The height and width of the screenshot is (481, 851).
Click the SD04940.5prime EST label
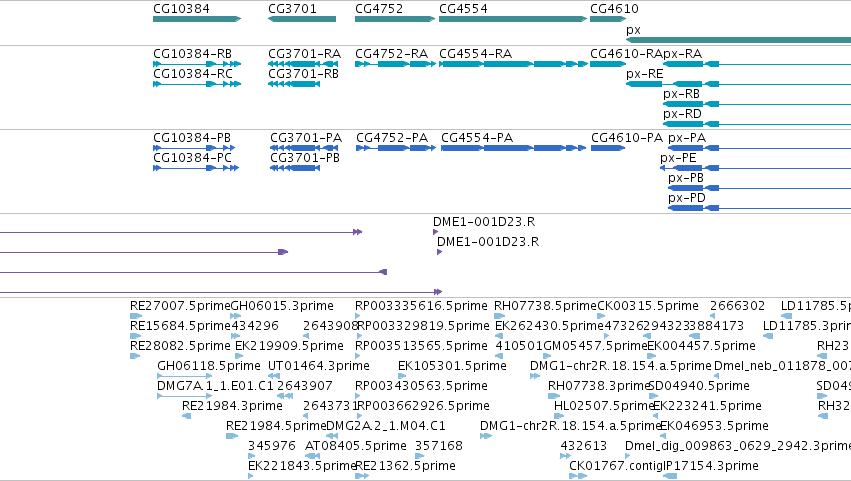pos(699,387)
